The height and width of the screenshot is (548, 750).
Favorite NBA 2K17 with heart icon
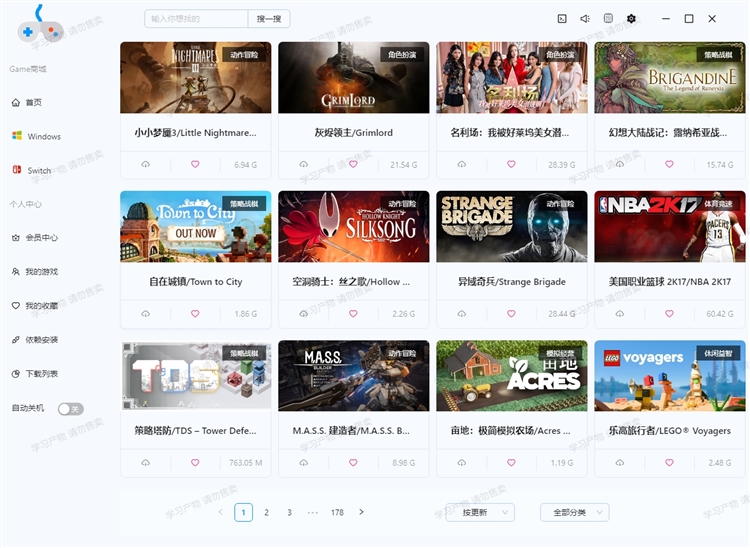tap(669, 314)
